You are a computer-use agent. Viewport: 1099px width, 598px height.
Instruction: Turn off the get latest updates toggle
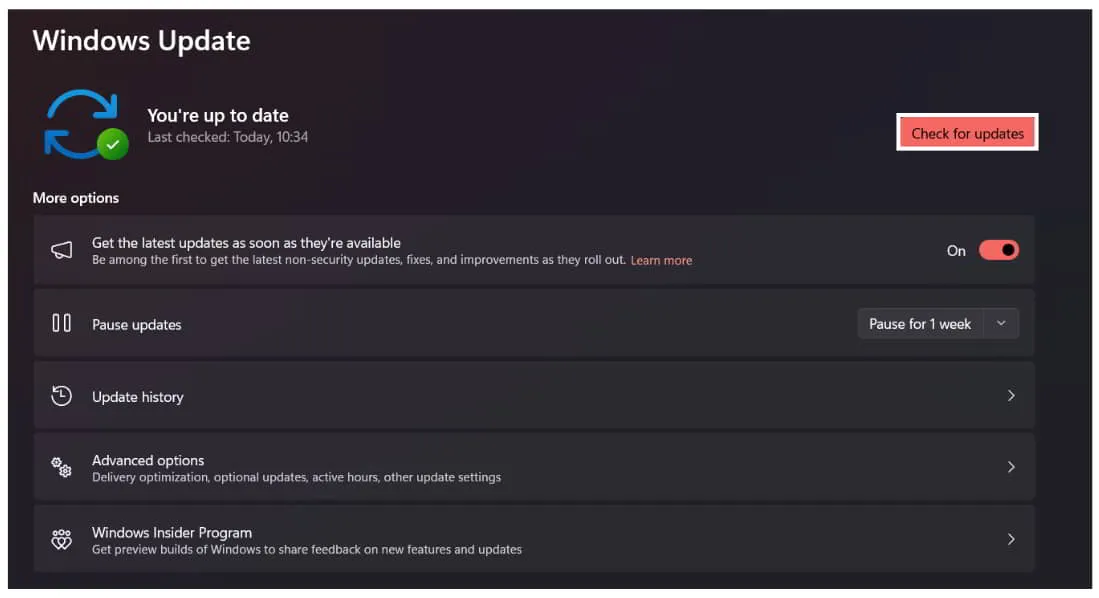coord(998,250)
